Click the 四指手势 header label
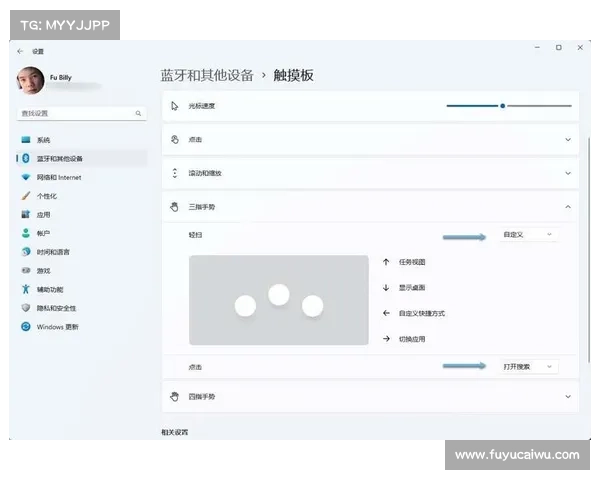The width and height of the screenshot is (600, 480). click(x=202, y=397)
